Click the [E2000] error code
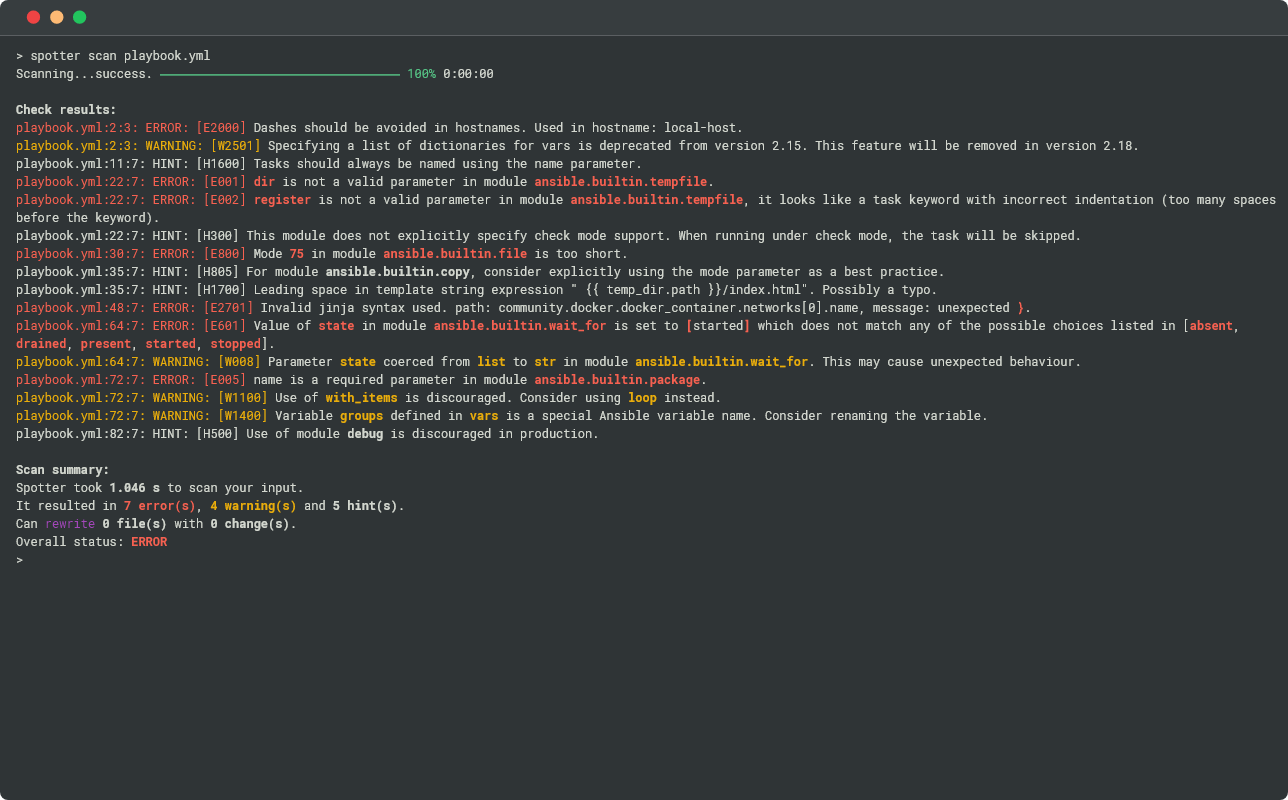1288x800 pixels. click(220, 128)
